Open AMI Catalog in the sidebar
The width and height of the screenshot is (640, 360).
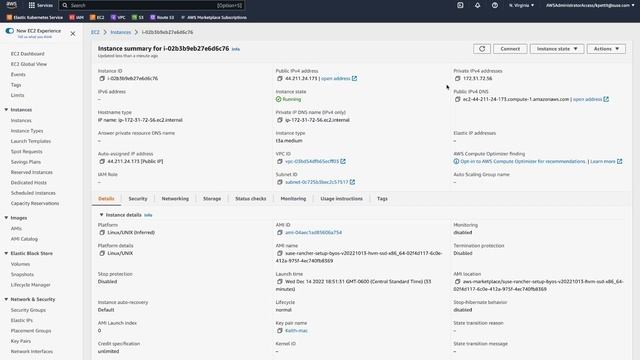(24, 239)
